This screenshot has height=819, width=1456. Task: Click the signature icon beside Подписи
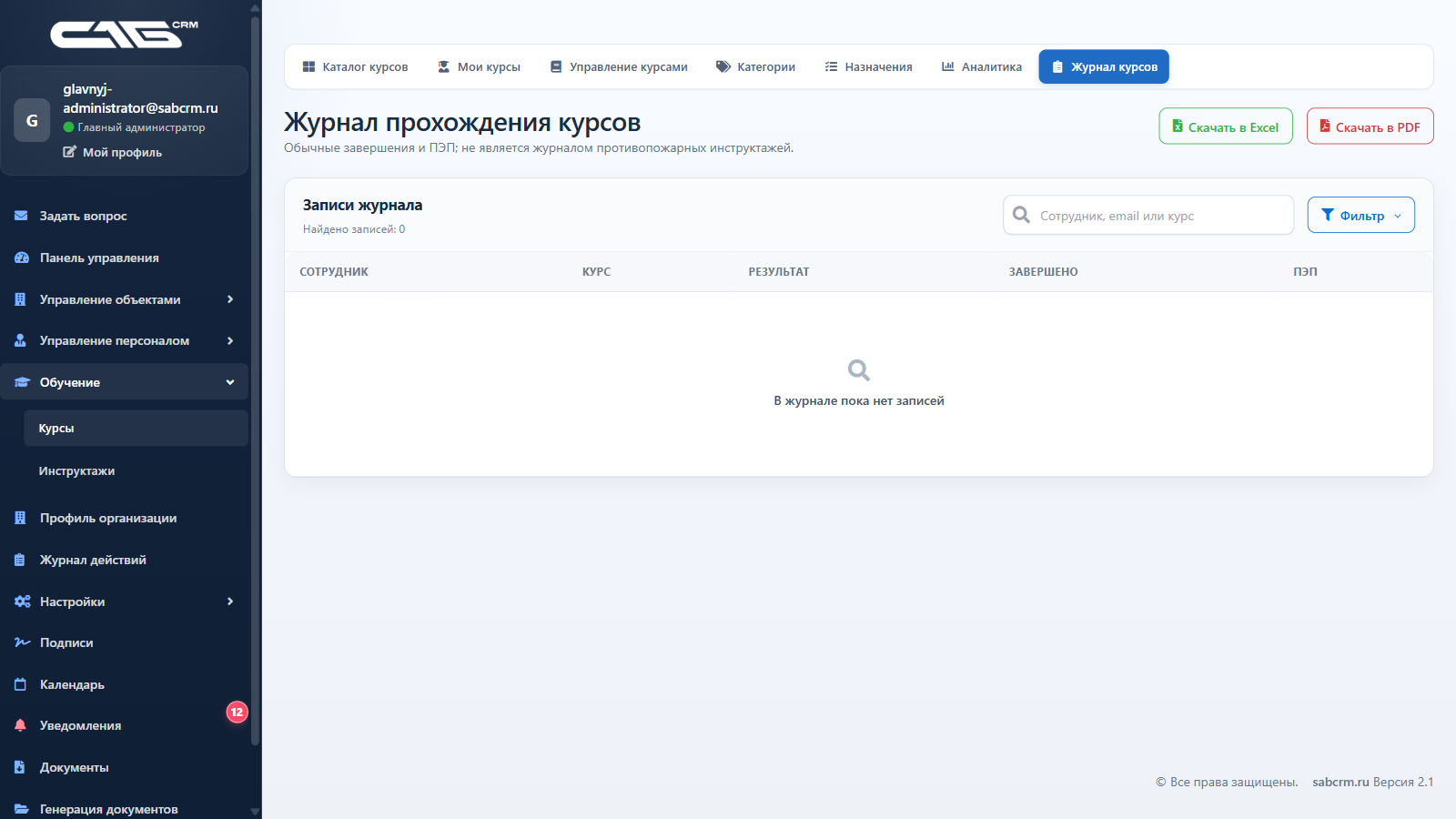click(22, 642)
